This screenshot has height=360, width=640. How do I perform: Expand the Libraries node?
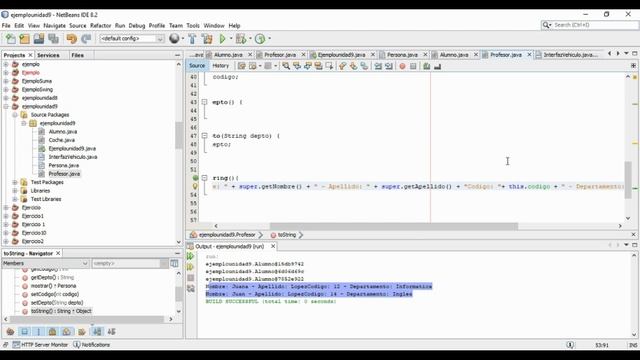[15, 191]
